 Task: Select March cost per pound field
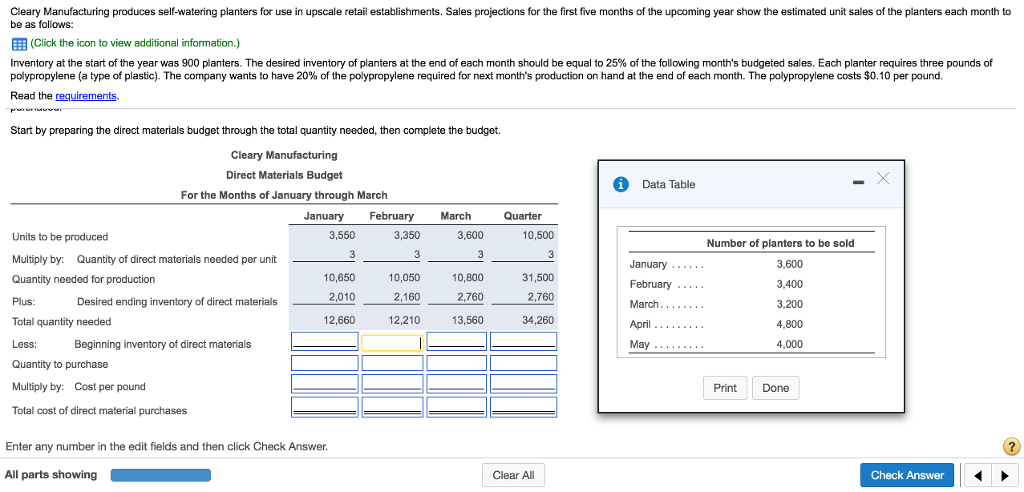[456, 384]
